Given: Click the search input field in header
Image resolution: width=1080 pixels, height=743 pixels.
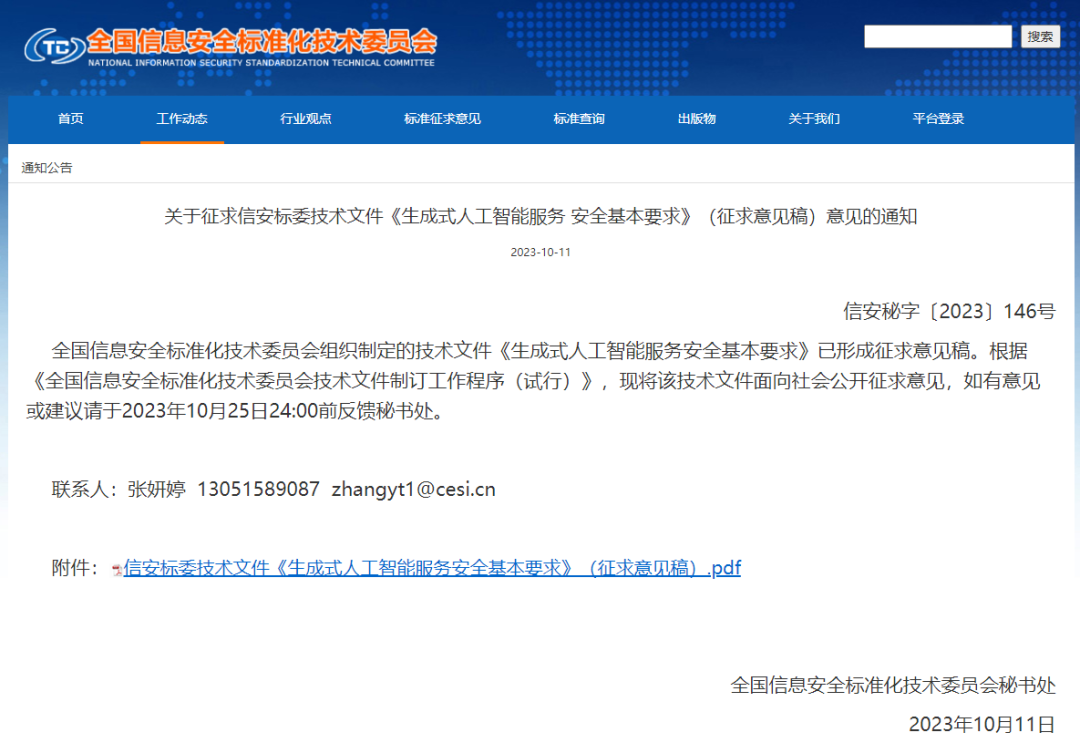Looking at the screenshot, I should [938, 36].
